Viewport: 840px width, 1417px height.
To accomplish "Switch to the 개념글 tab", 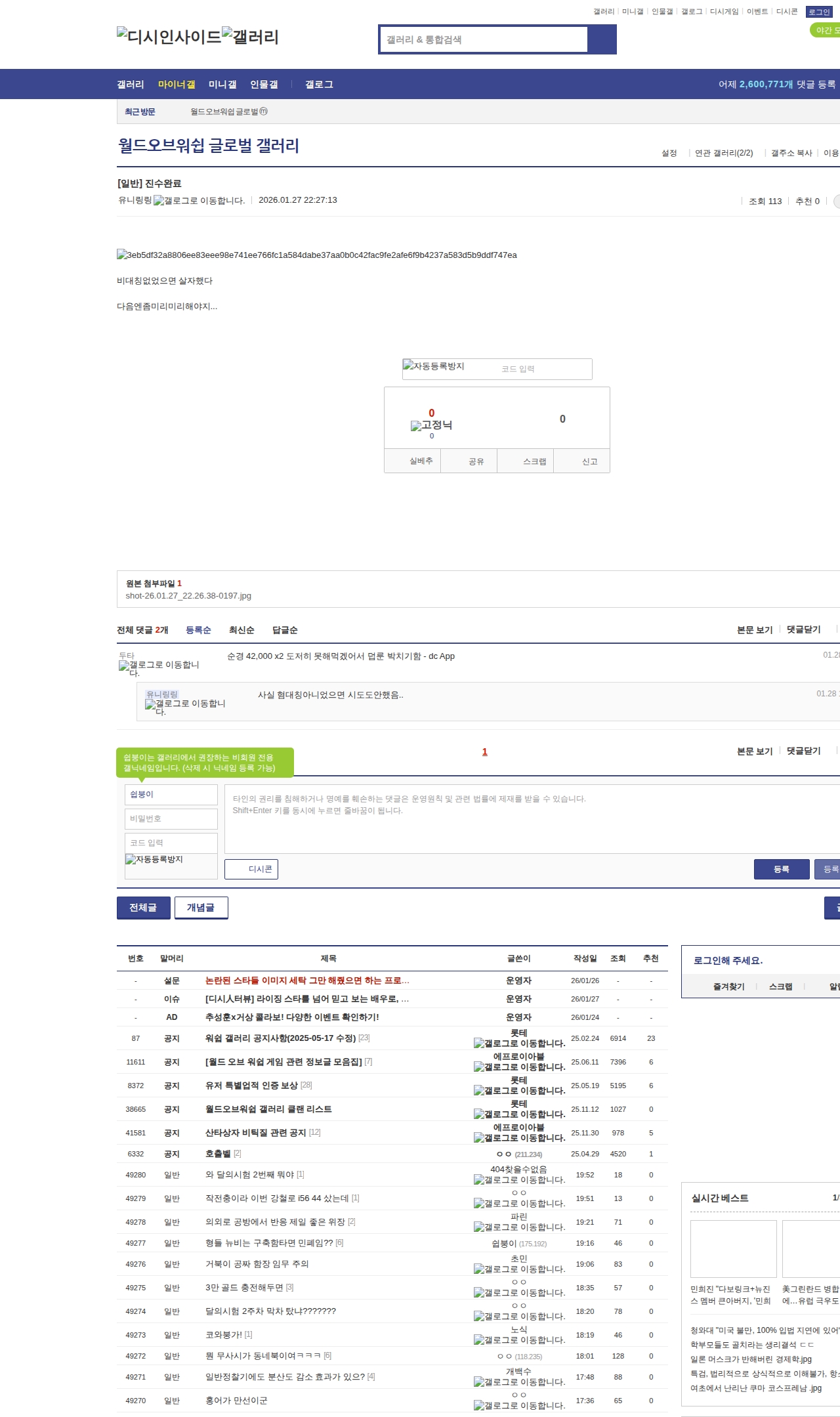I will [x=201, y=908].
